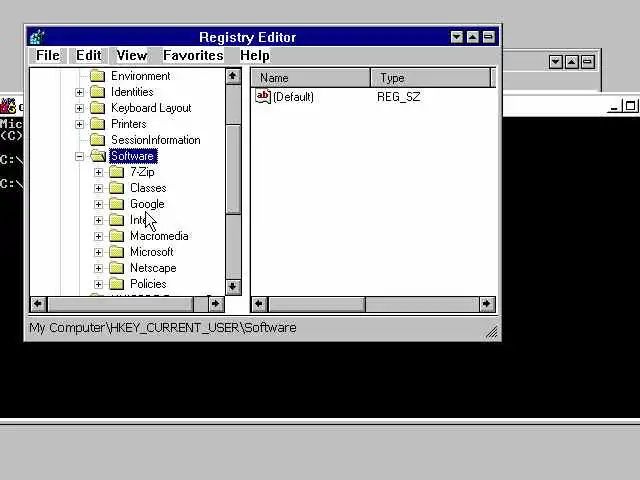Click the tree pane scroll left arrow
The image size is (640, 480).
point(38,304)
